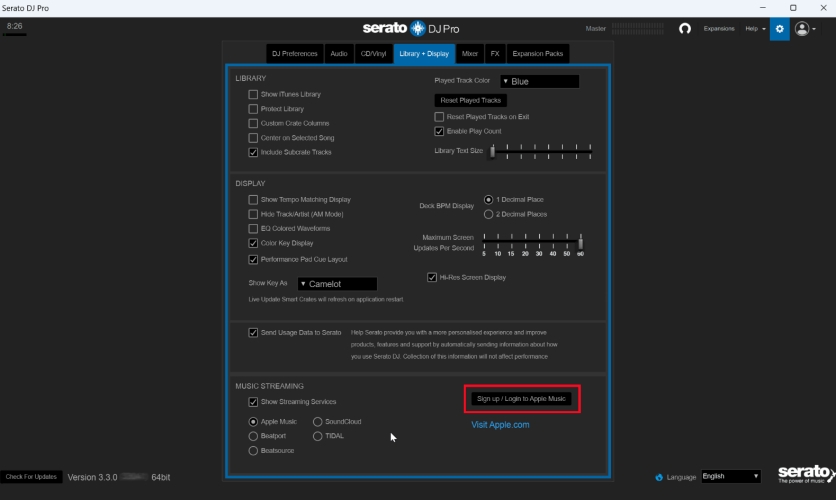Open Expansions in the top bar
Viewport: 836px width, 500px height.
(x=719, y=29)
